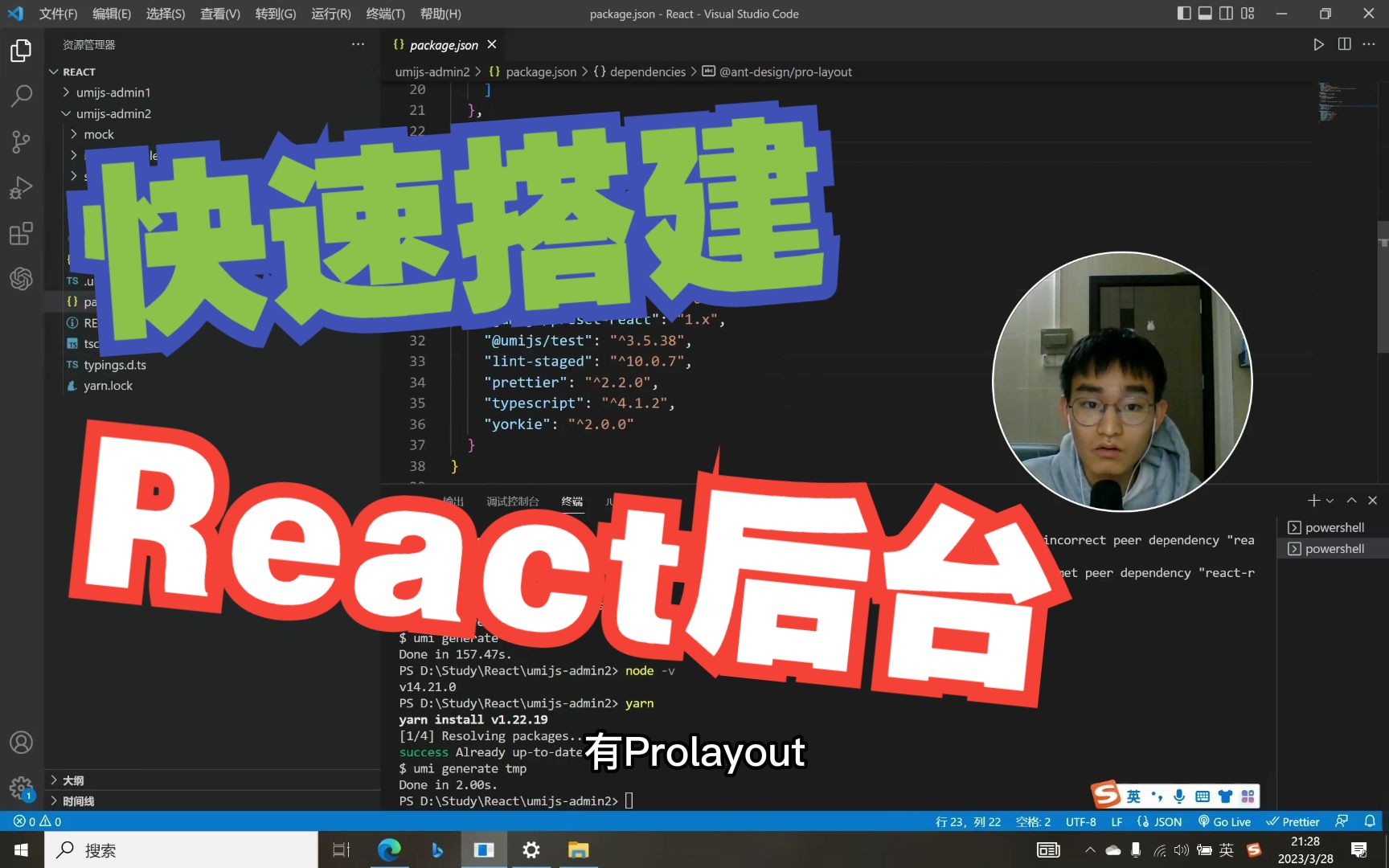Open Microsoft Edge from taskbar

pyautogui.click(x=389, y=850)
